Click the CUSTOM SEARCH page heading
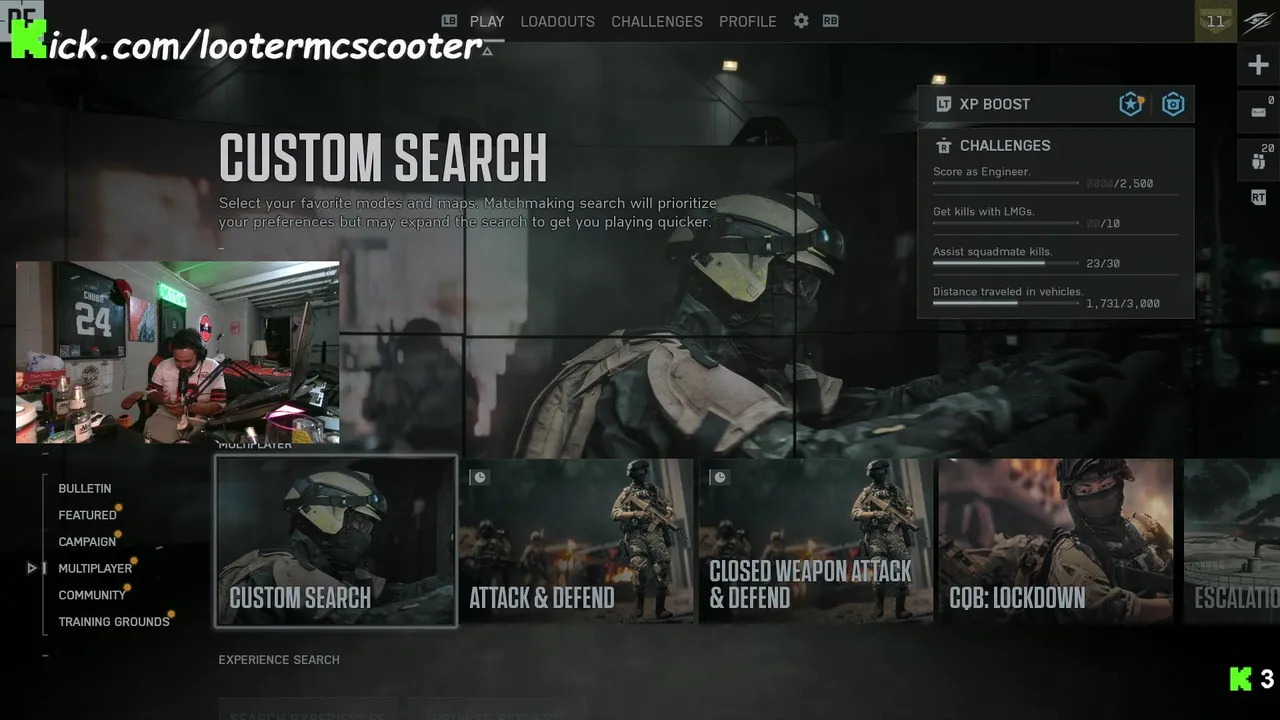Screen dimensions: 1280x720 (383, 158)
